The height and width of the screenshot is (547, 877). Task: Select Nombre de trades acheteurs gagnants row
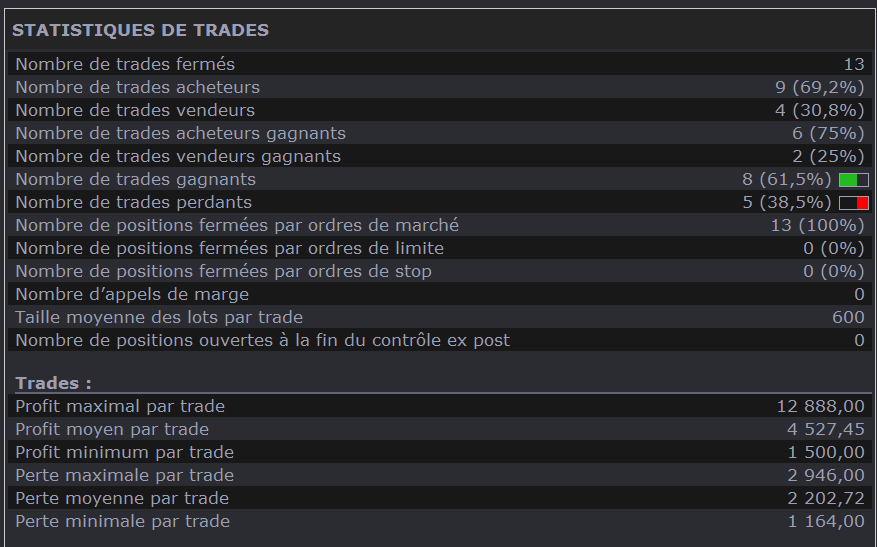tap(180, 133)
